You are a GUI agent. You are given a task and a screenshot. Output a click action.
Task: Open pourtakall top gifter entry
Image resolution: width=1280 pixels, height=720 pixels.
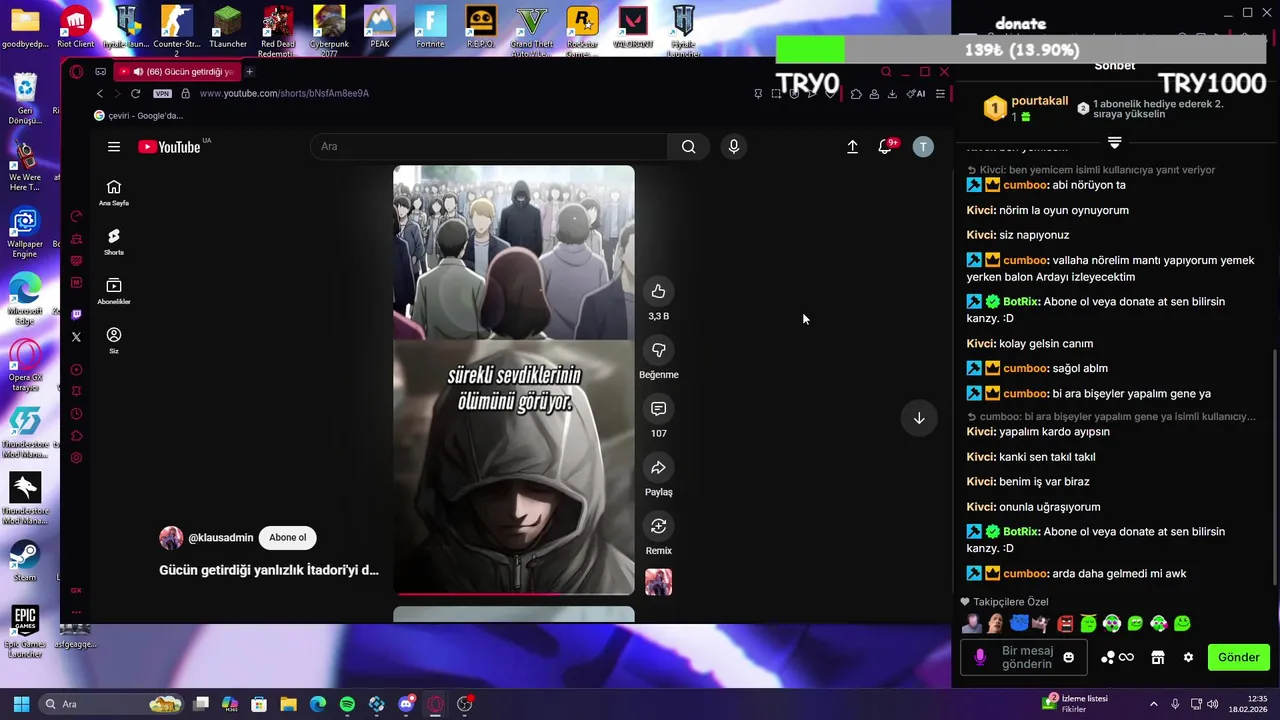(x=1026, y=108)
